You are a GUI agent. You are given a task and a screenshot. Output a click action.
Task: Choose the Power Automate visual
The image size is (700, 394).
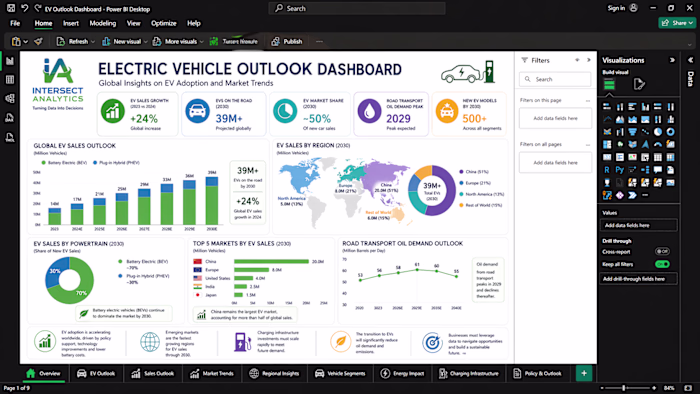tap(632, 195)
